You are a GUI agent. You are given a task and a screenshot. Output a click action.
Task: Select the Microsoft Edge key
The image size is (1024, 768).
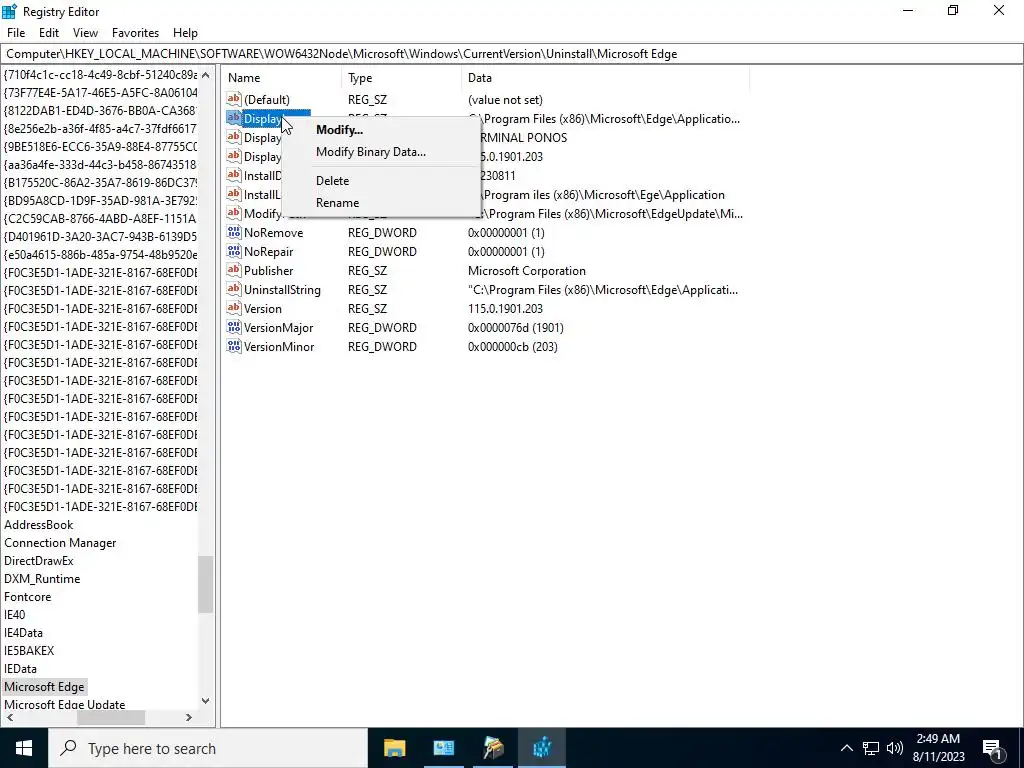tap(44, 686)
